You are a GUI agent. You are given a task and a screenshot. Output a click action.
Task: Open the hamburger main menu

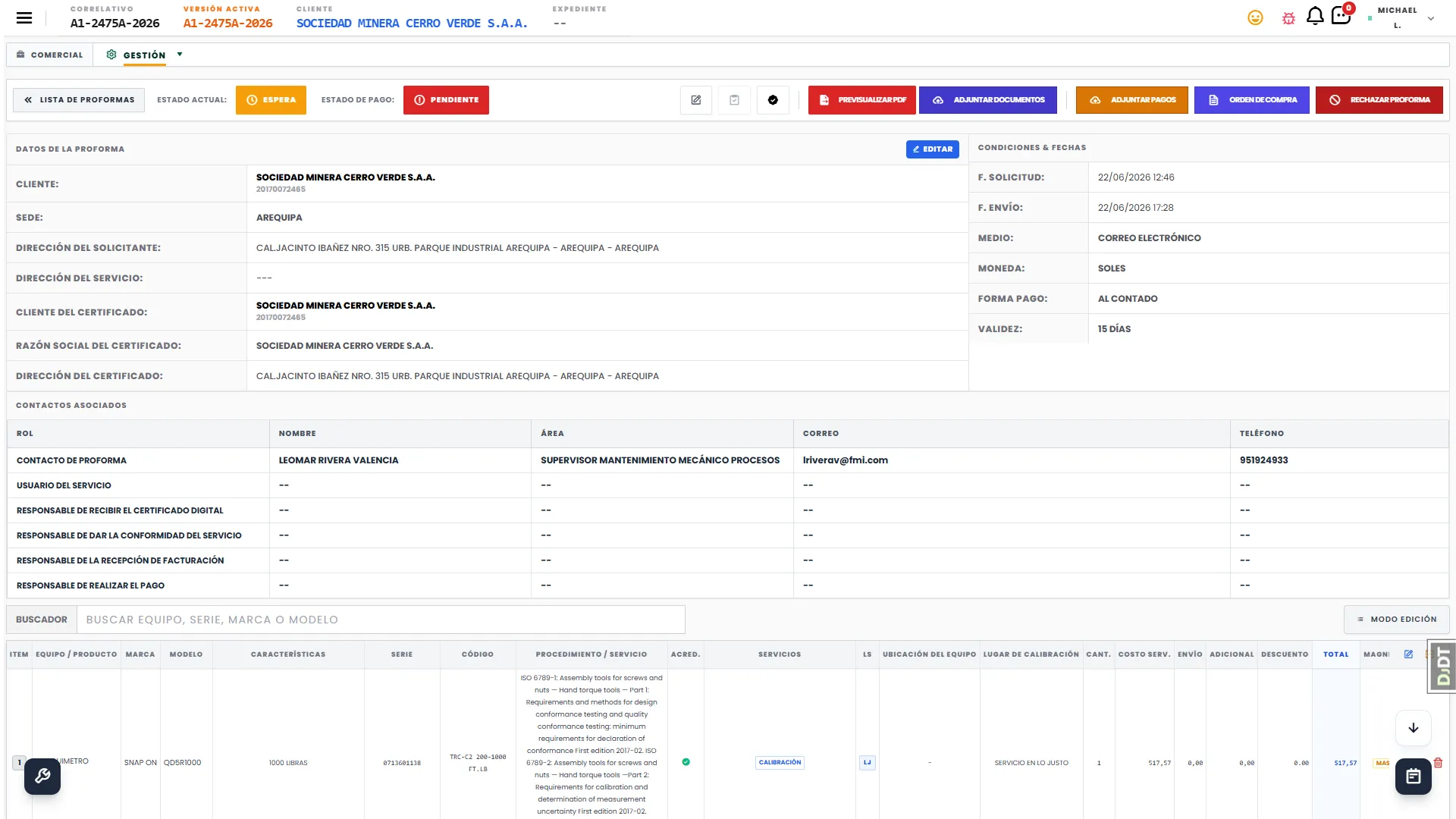click(24, 17)
